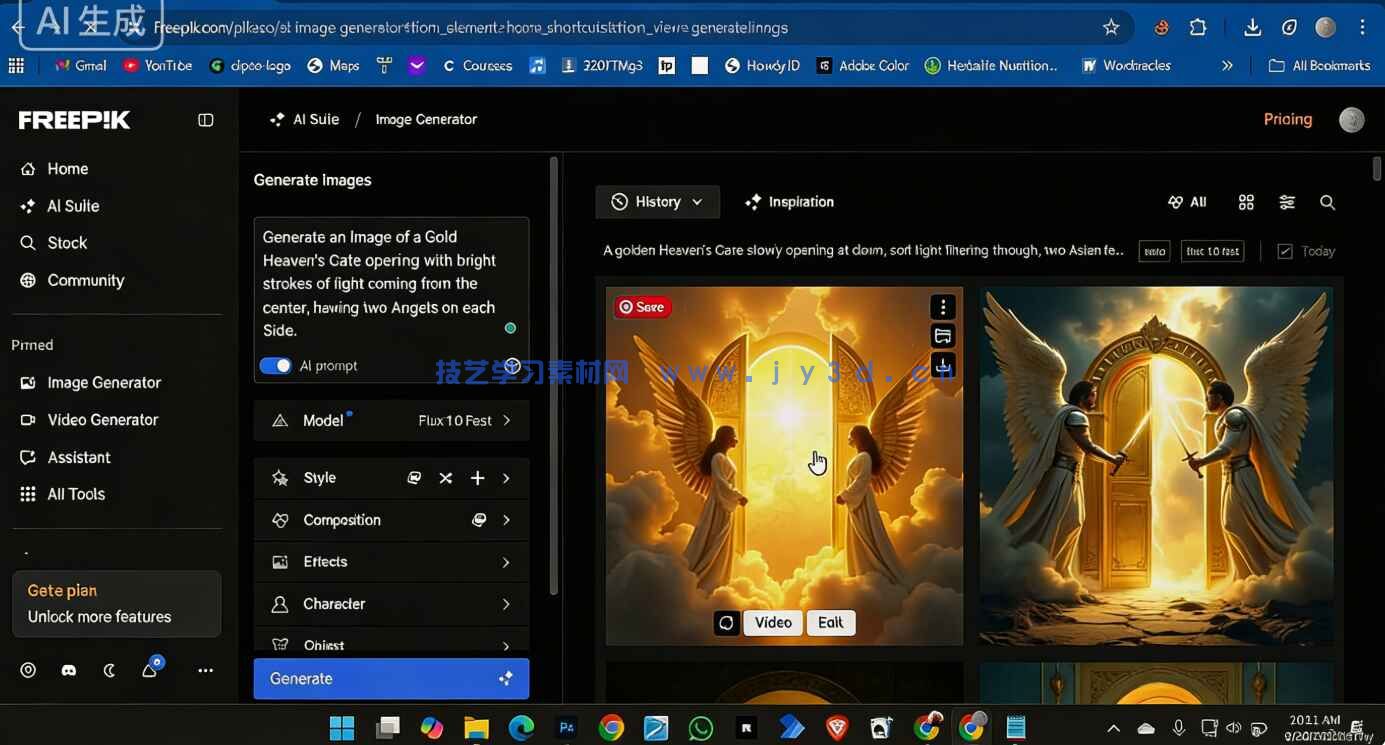Screen dimensions: 1385x745
Task: Toggle the Save badge on the first image
Action: point(641,306)
